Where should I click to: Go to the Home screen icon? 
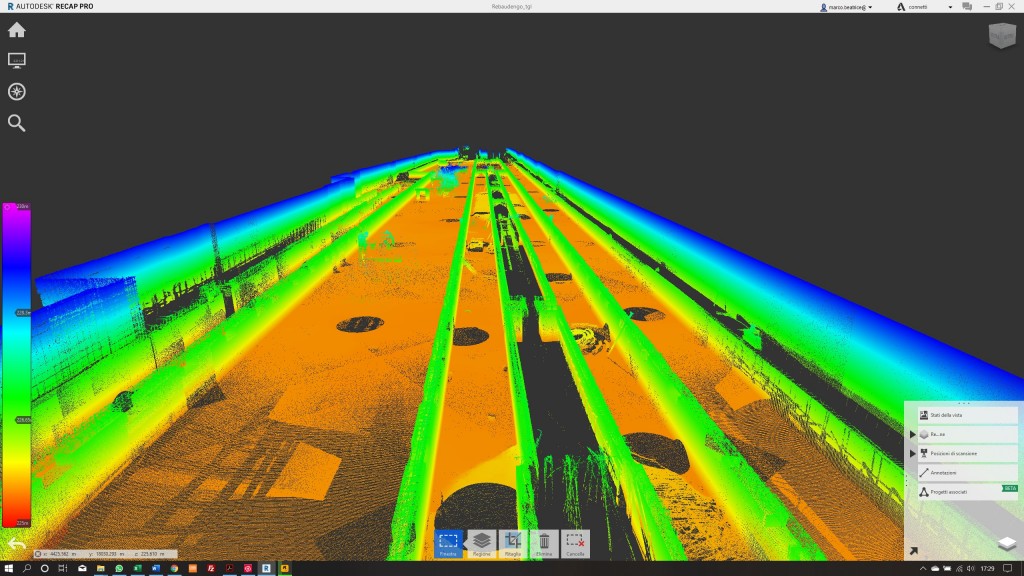17,30
